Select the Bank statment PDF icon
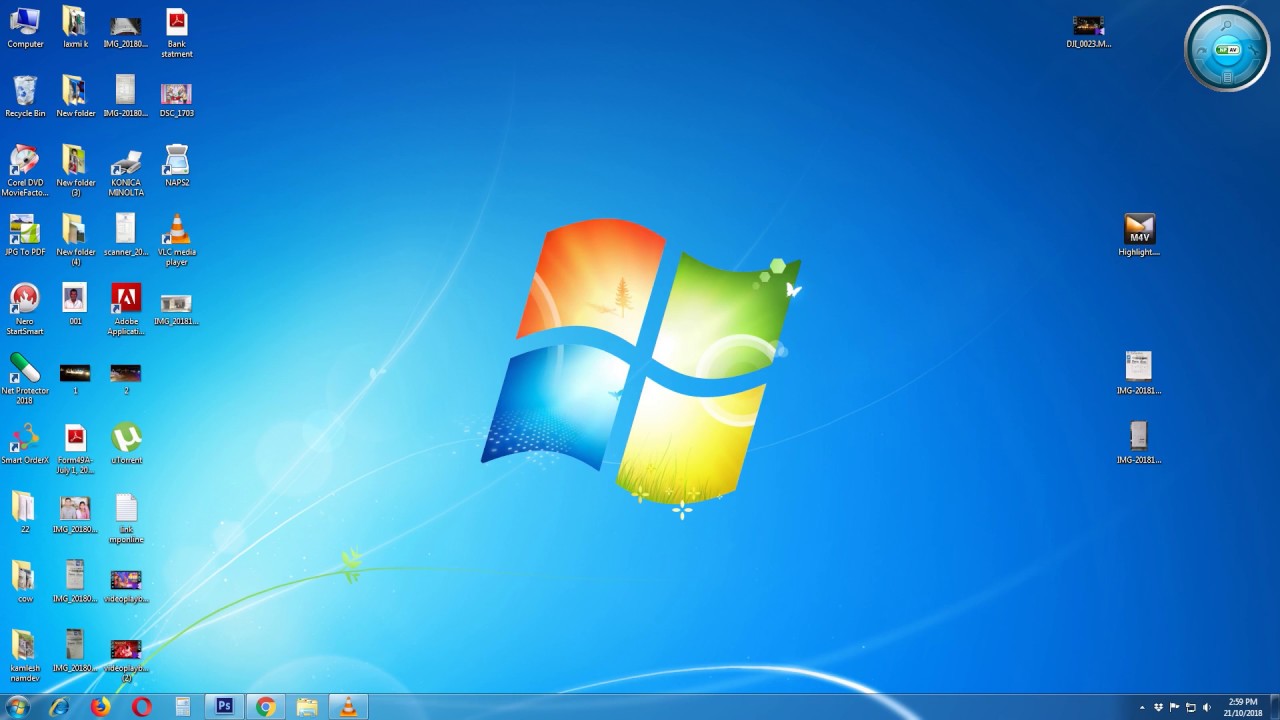This screenshot has height=720, width=1280. pyautogui.click(x=176, y=33)
